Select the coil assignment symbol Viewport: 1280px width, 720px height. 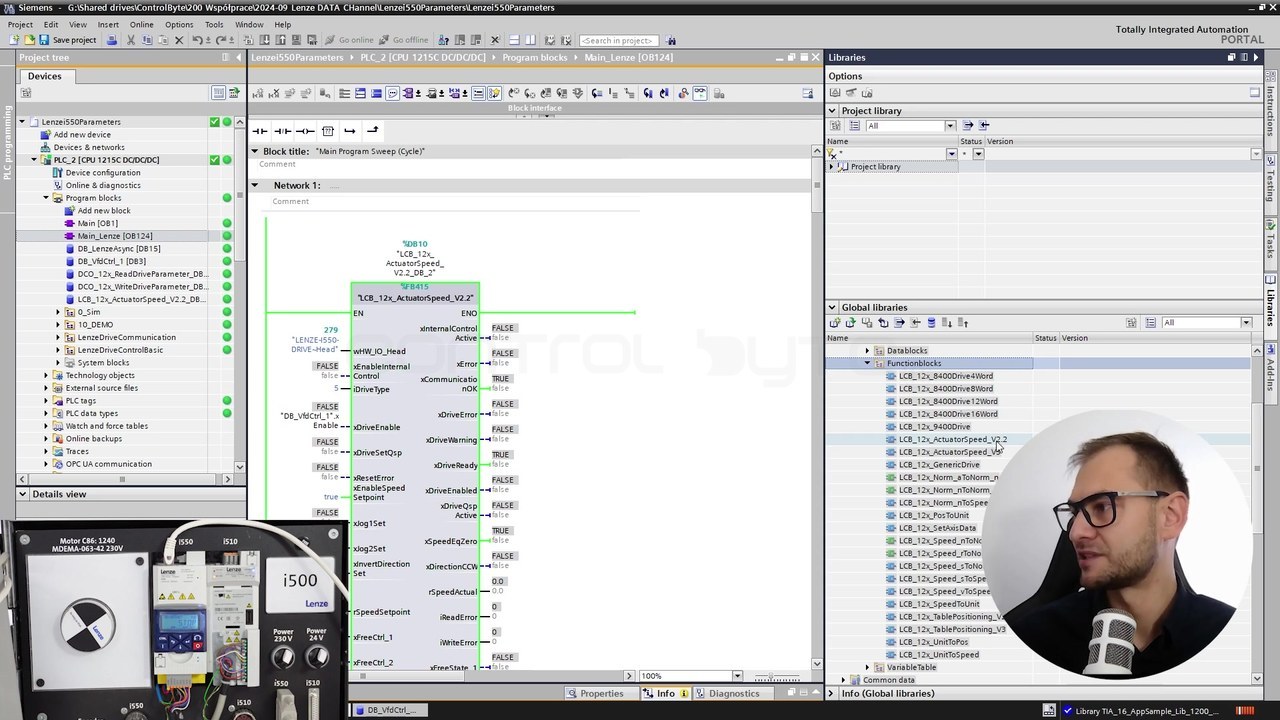[305, 131]
